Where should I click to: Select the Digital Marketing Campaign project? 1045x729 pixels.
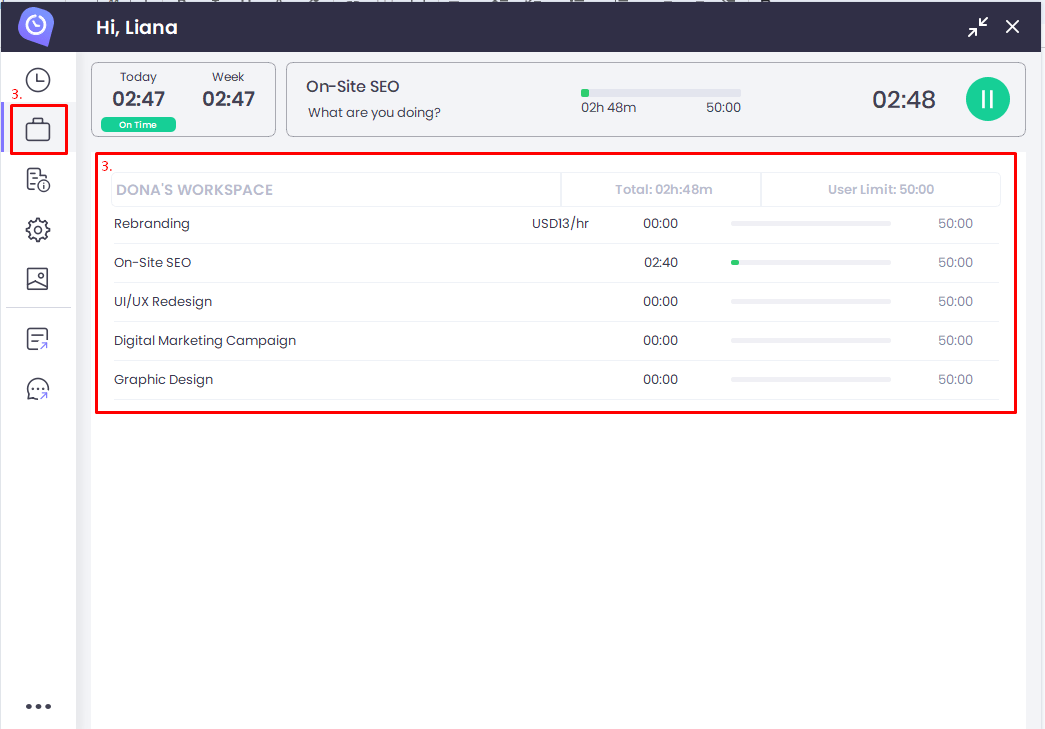point(556,341)
